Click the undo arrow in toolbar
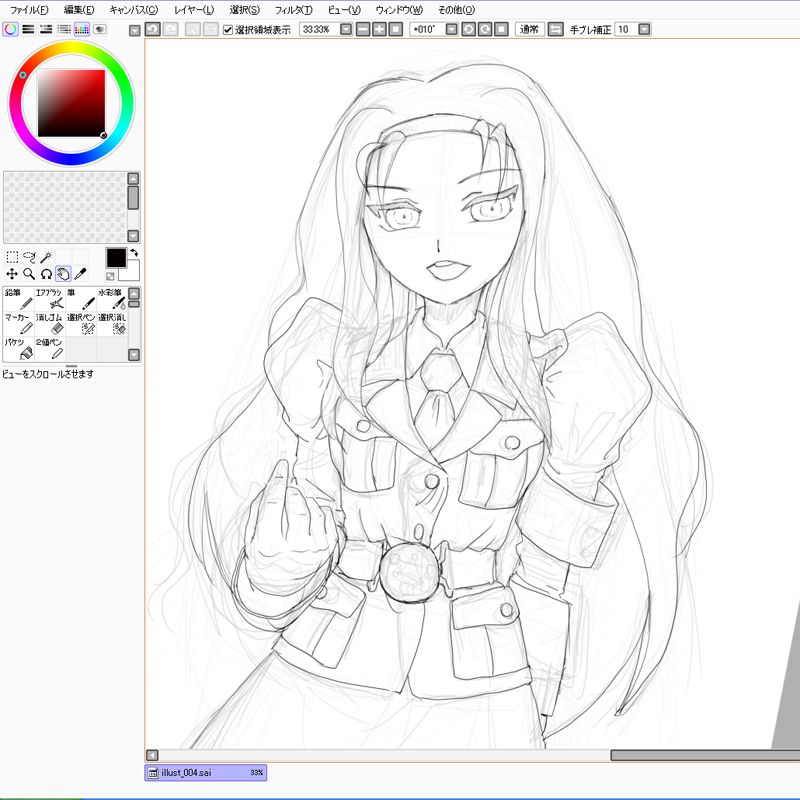800x800 pixels. 153,29
